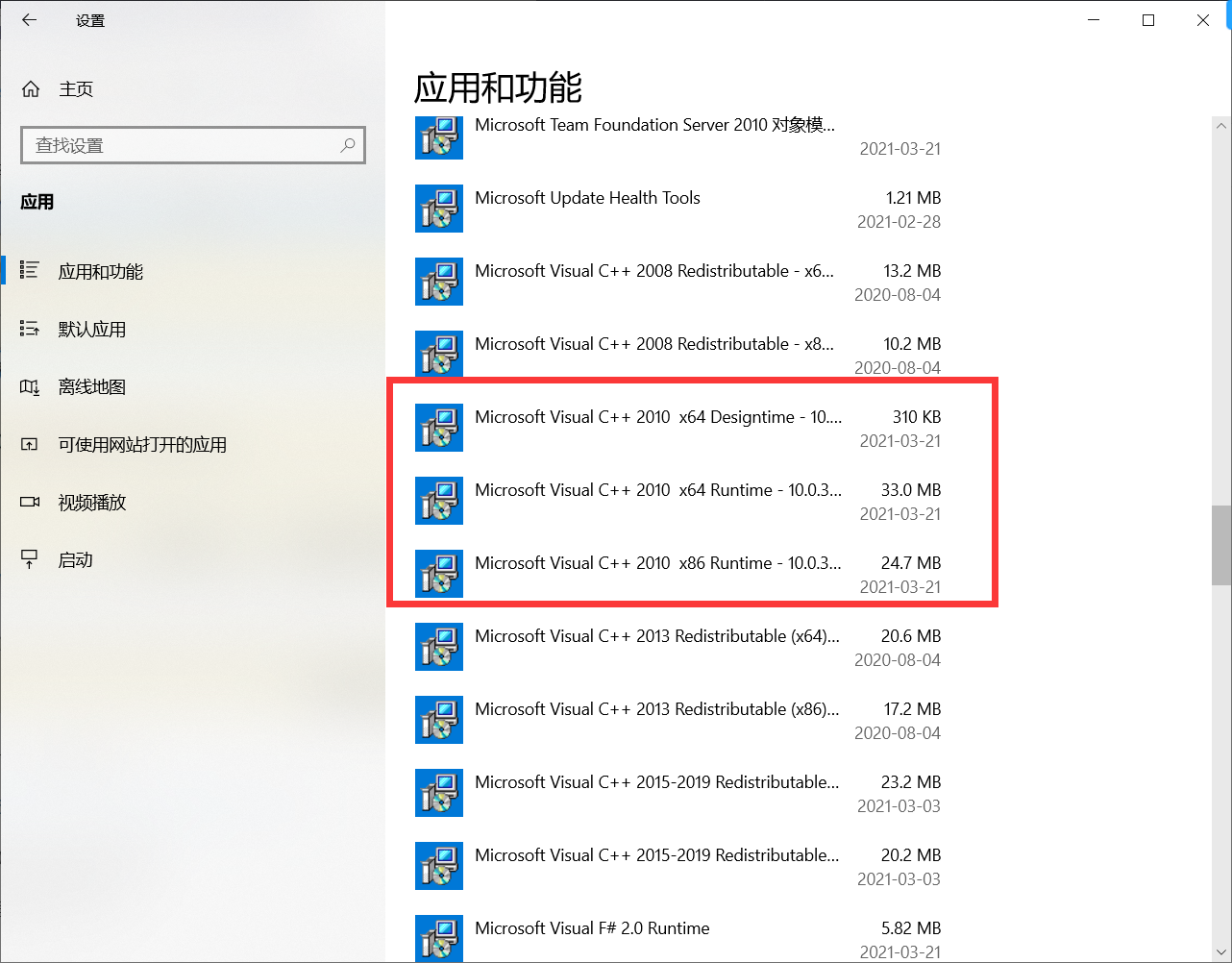
Task: Click the 启动 sidebar icon
Action: [30, 559]
